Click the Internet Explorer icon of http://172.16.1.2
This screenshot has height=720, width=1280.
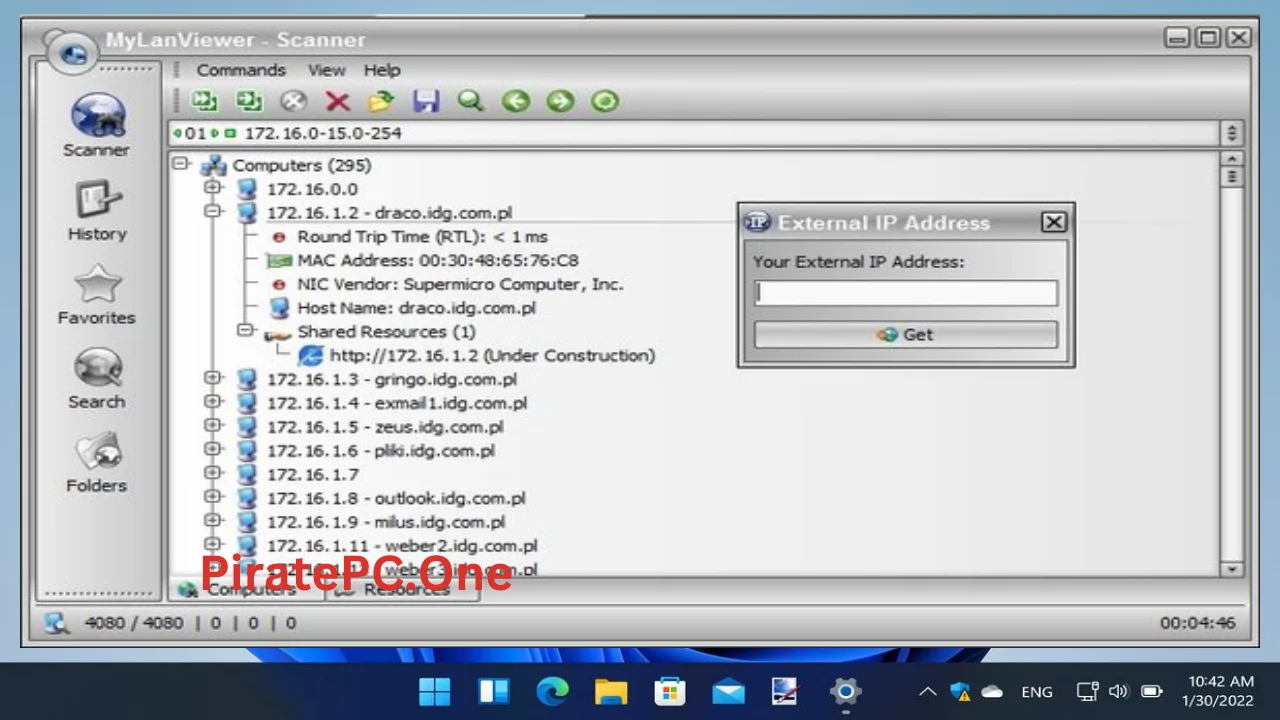[311, 356]
